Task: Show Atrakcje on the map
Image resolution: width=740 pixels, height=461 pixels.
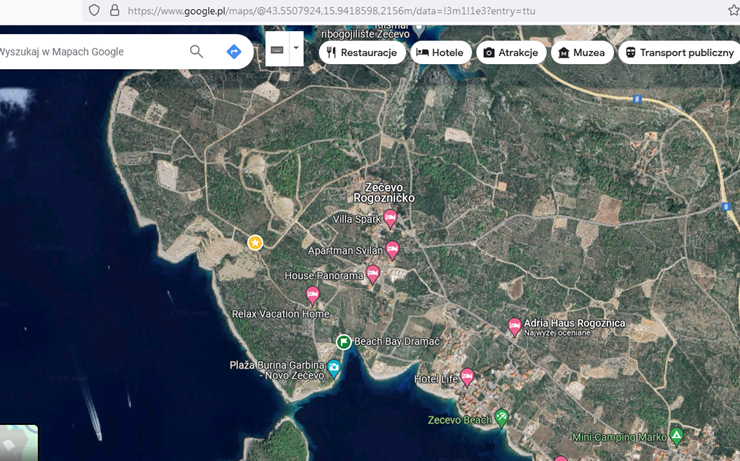Action: (511, 53)
